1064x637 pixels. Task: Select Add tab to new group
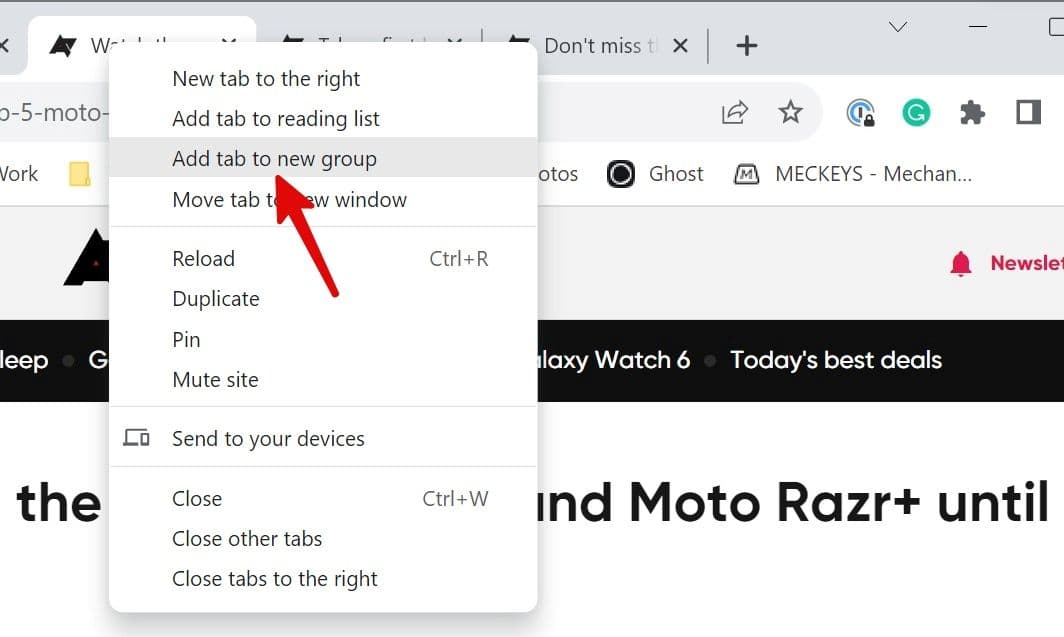pos(274,158)
